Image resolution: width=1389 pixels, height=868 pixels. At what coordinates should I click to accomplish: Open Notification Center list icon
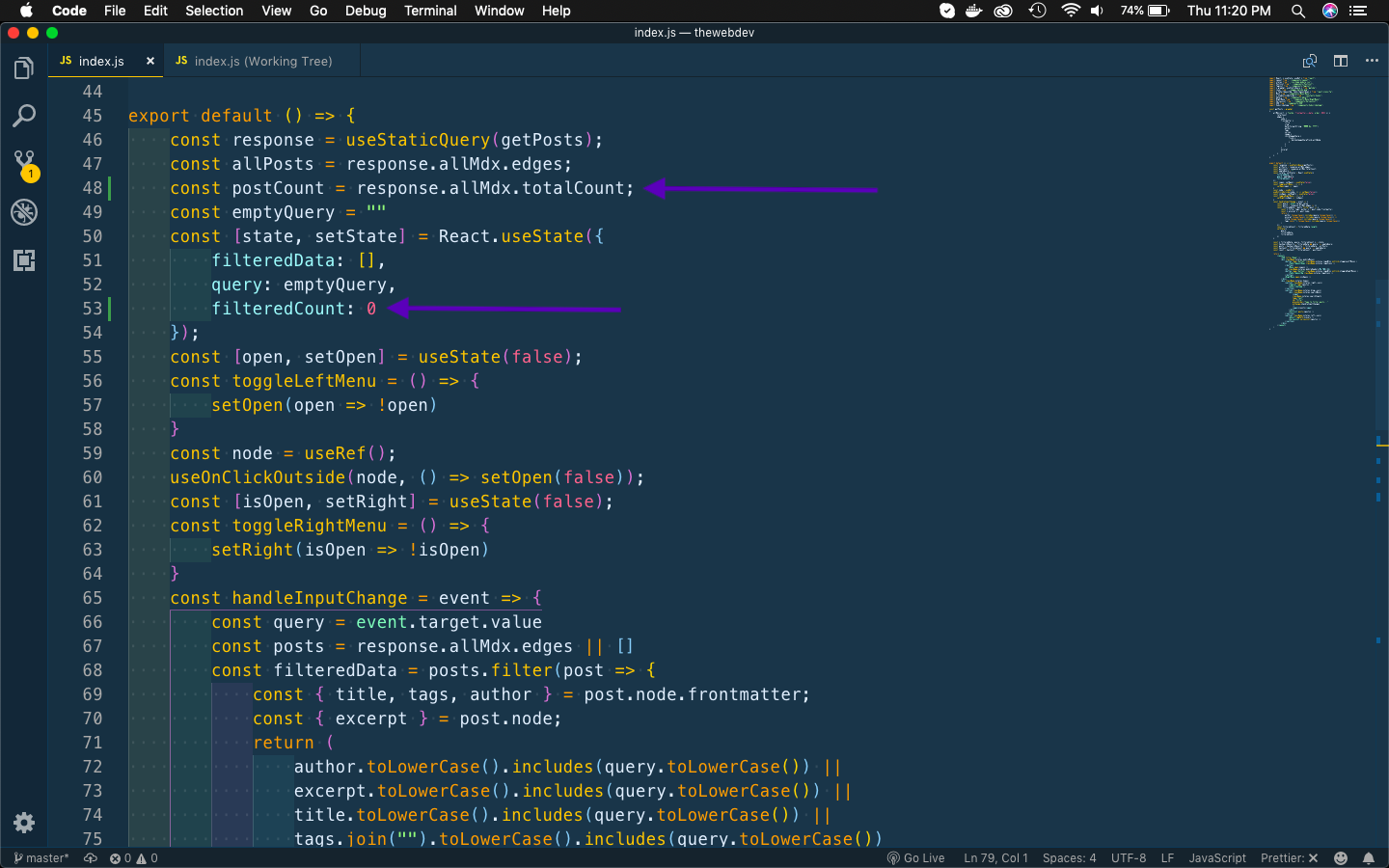coord(1359,11)
